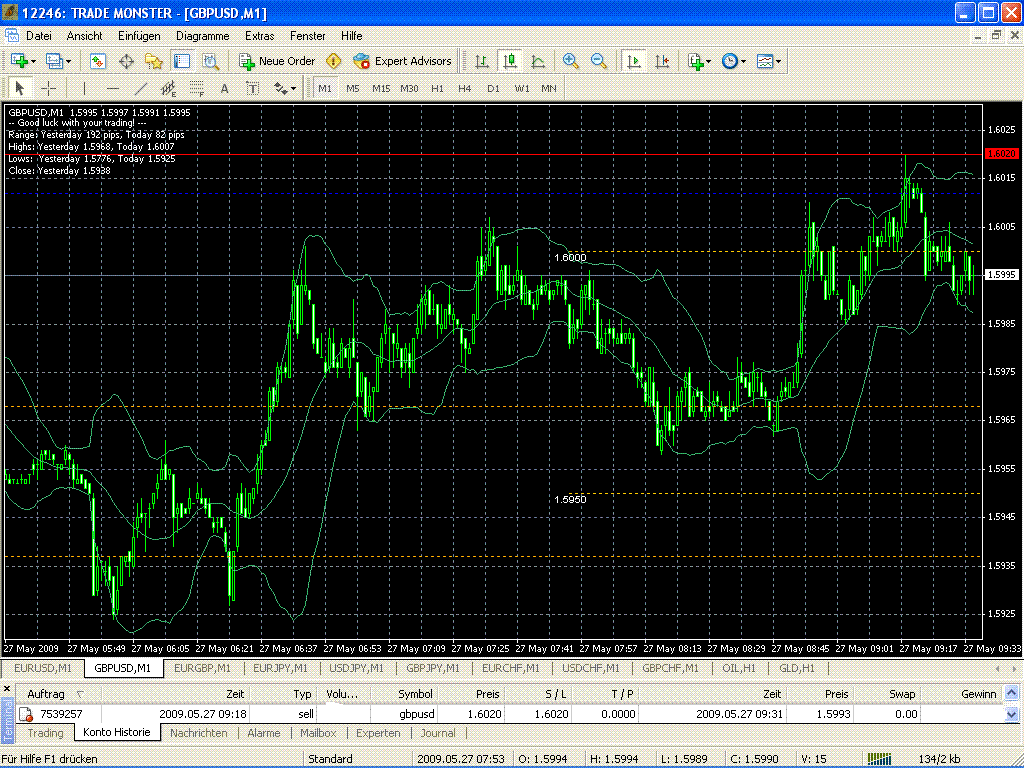
Task: Select the crosshair cursor tool
Action: point(48,88)
